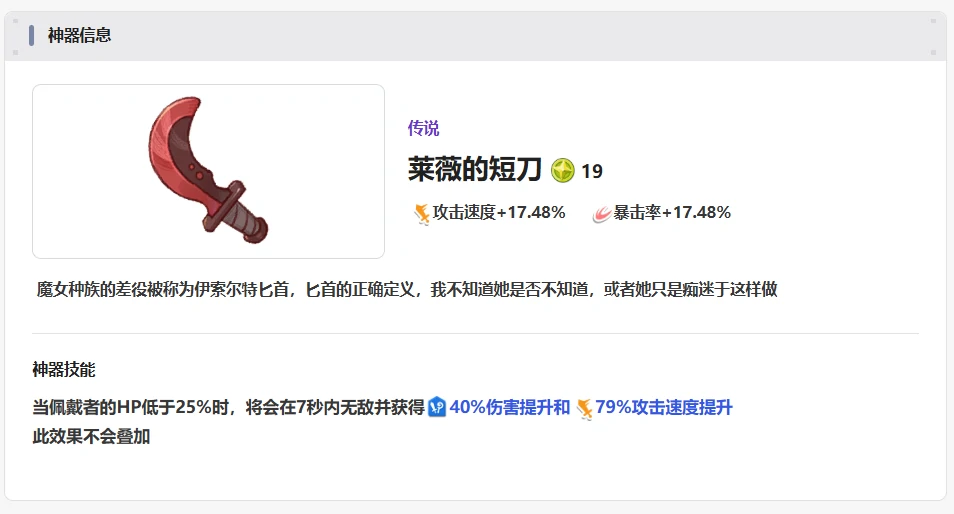The image size is (954, 514).
Task: Click the 此效果不会叠加 note text
Action: pos(91,436)
